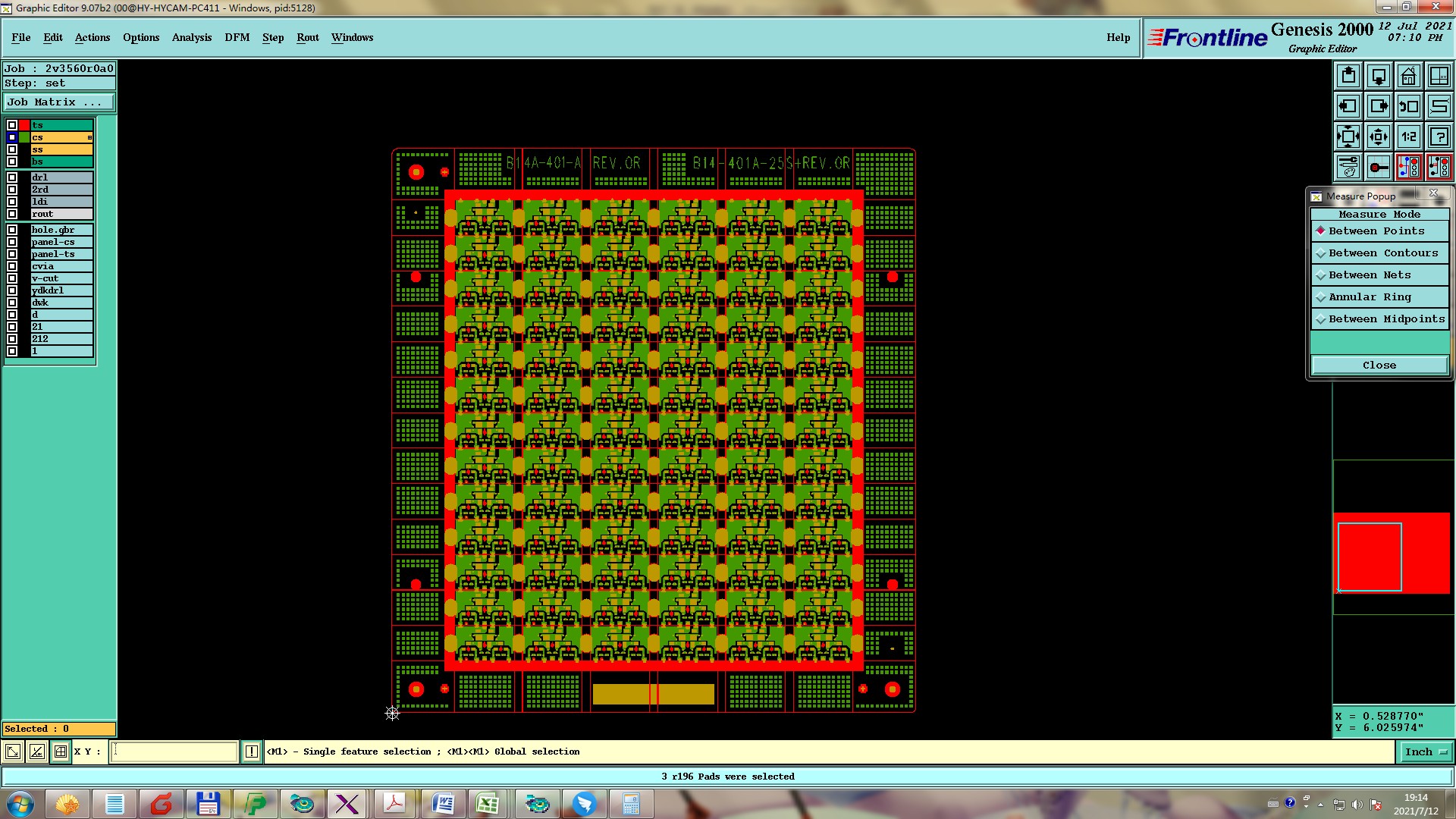This screenshot has height=819, width=1456.
Task: Toggle the checkbox for the ss layer
Action: pos(12,149)
